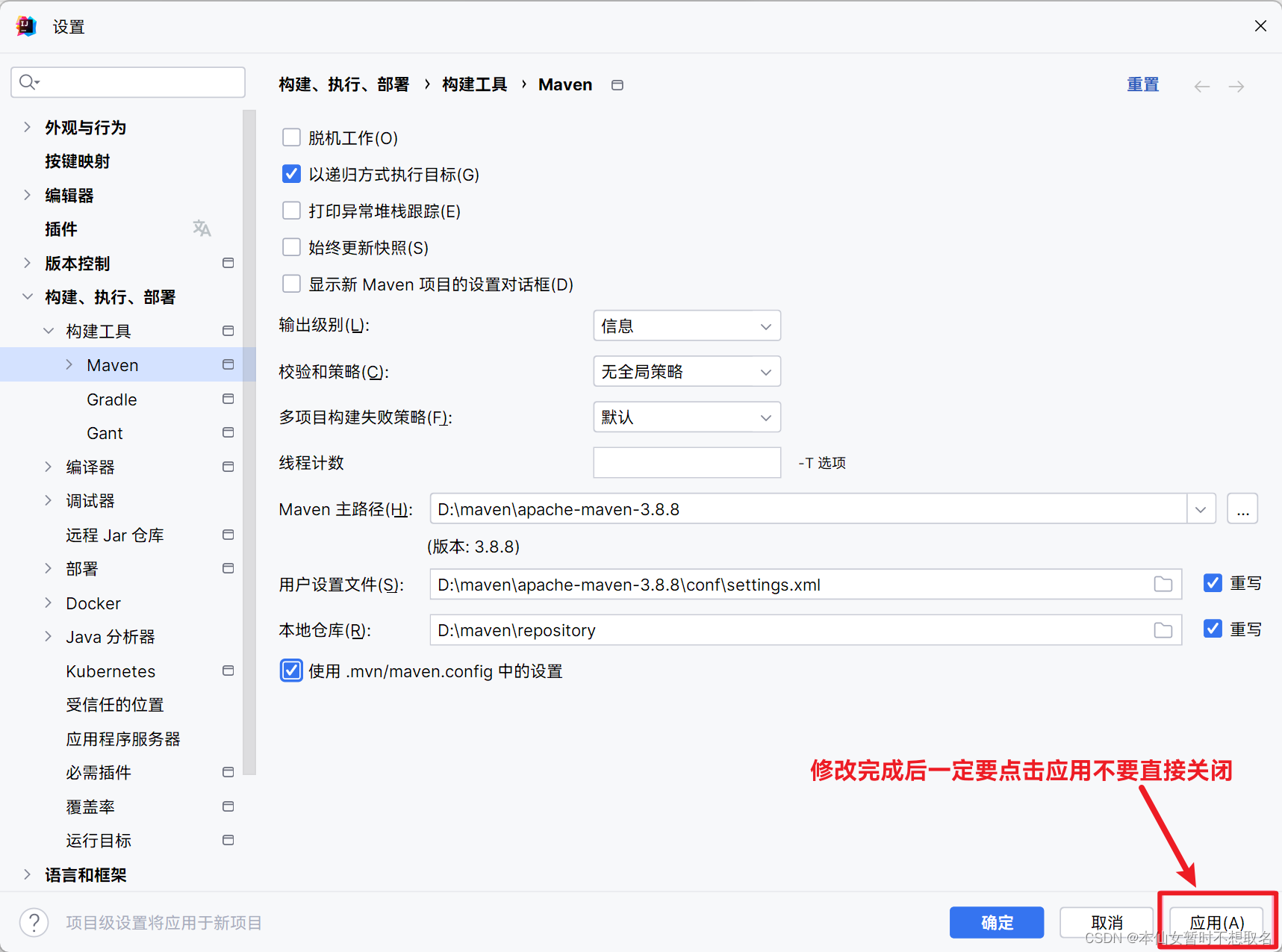
Task: Browse folder for 本地仓库
Action: [1163, 630]
